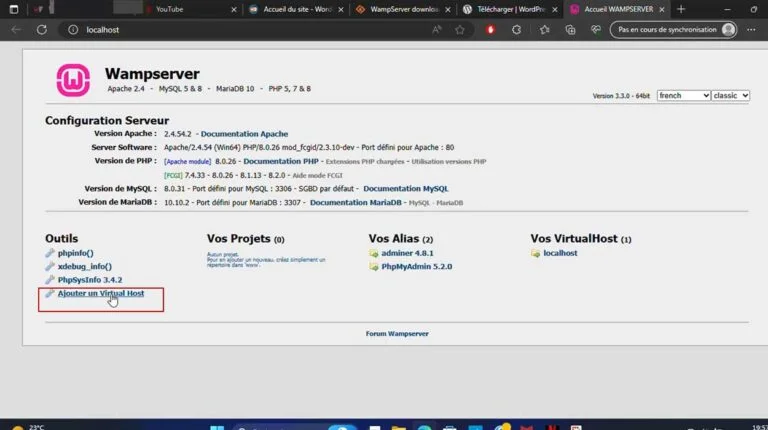The image size is (768, 430).
Task: Click the profile button Pas en cours de synchronisation
Action: (x=673, y=30)
